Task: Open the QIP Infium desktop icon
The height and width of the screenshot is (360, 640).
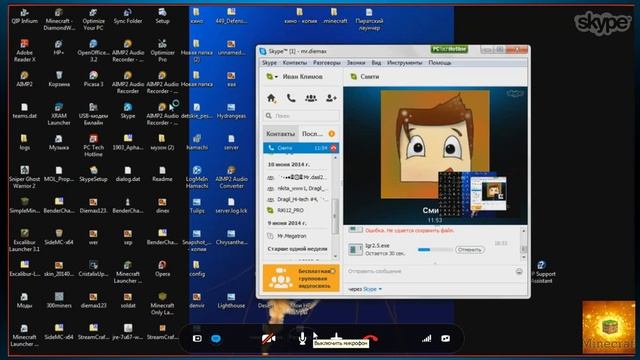Action: tap(24, 16)
